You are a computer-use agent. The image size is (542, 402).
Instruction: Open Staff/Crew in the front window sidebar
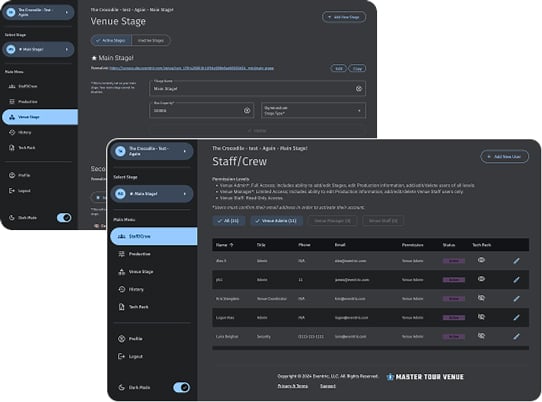pos(154,236)
